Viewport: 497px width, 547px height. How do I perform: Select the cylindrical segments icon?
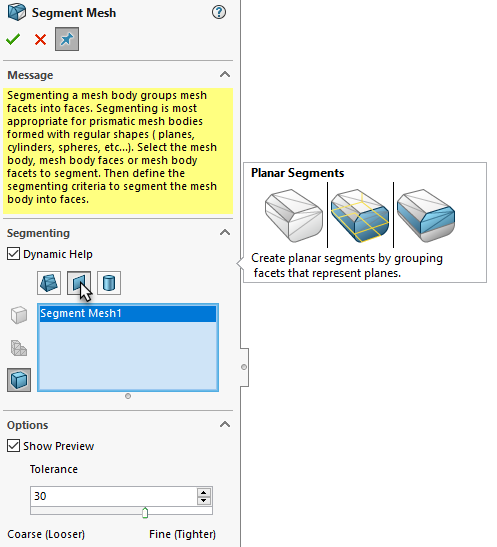(x=109, y=283)
